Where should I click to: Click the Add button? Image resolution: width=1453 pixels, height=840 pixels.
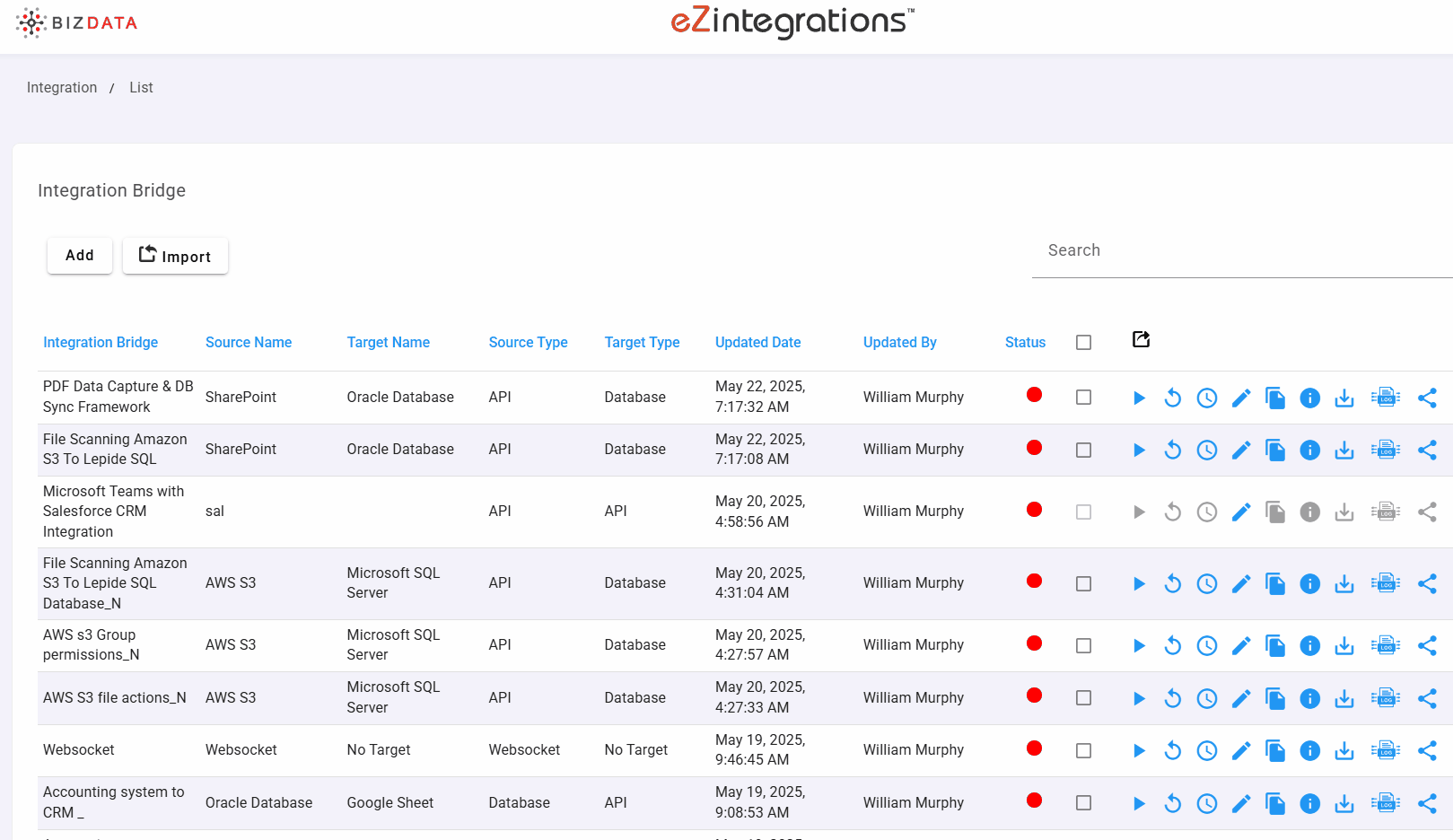coord(80,256)
